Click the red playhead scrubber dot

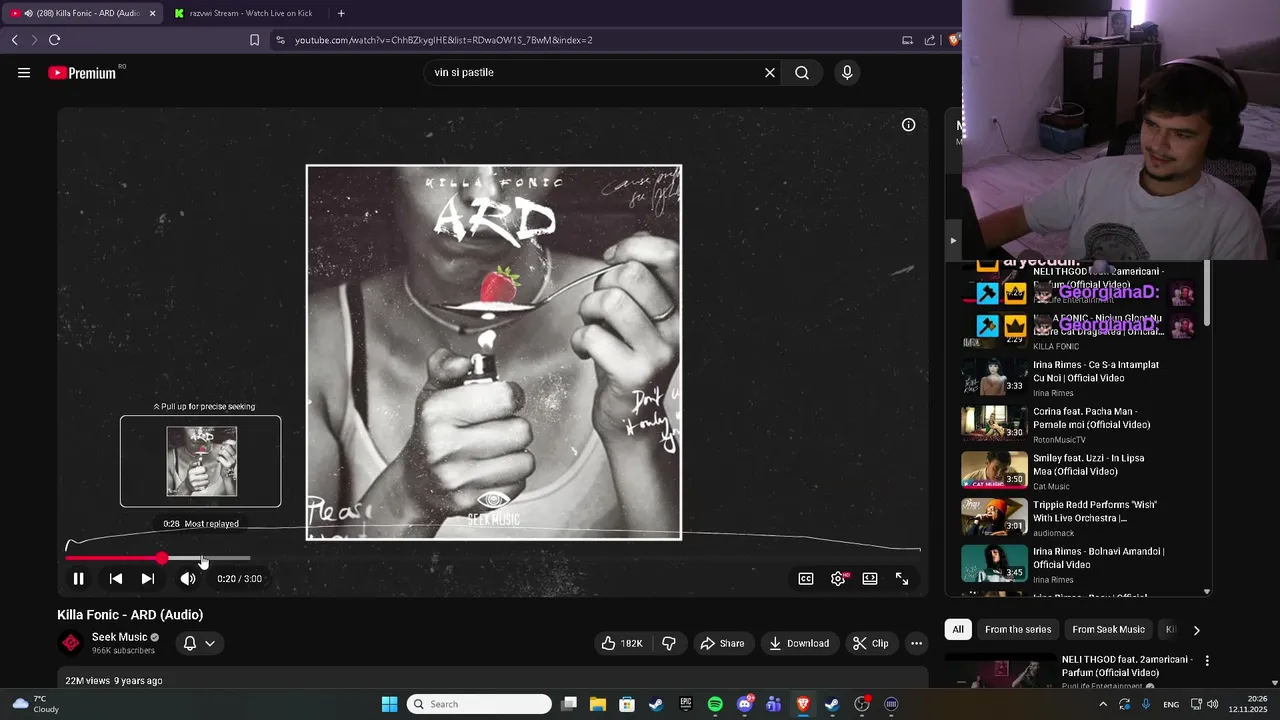click(x=162, y=558)
